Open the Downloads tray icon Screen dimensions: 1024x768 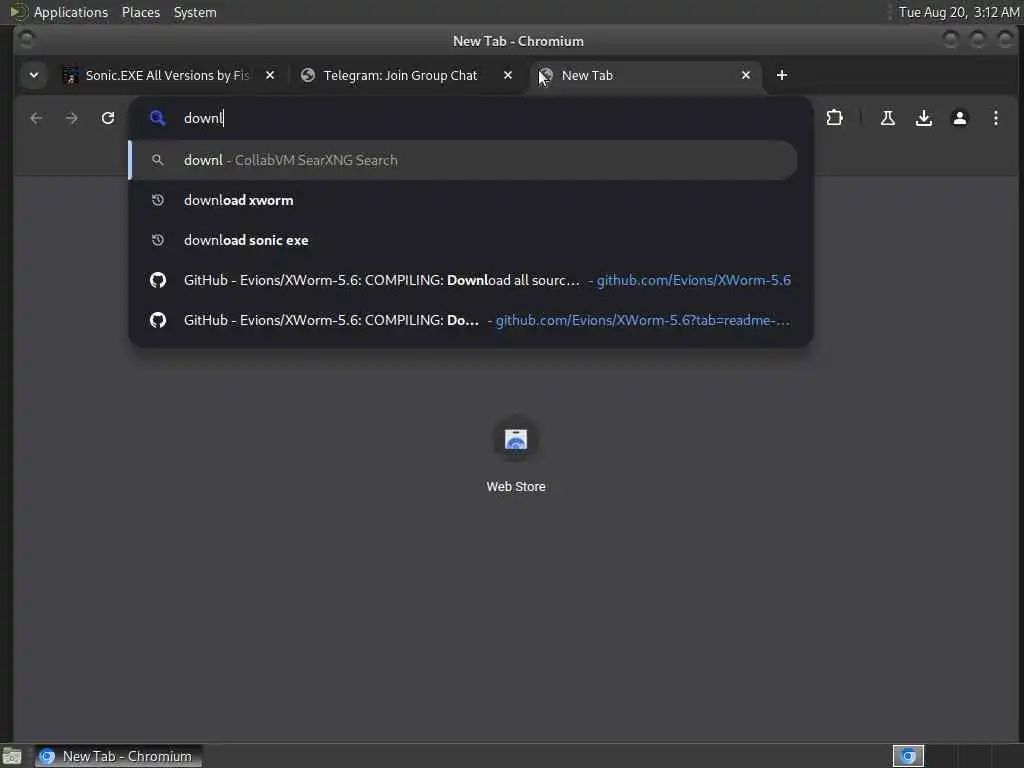[x=923, y=118]
